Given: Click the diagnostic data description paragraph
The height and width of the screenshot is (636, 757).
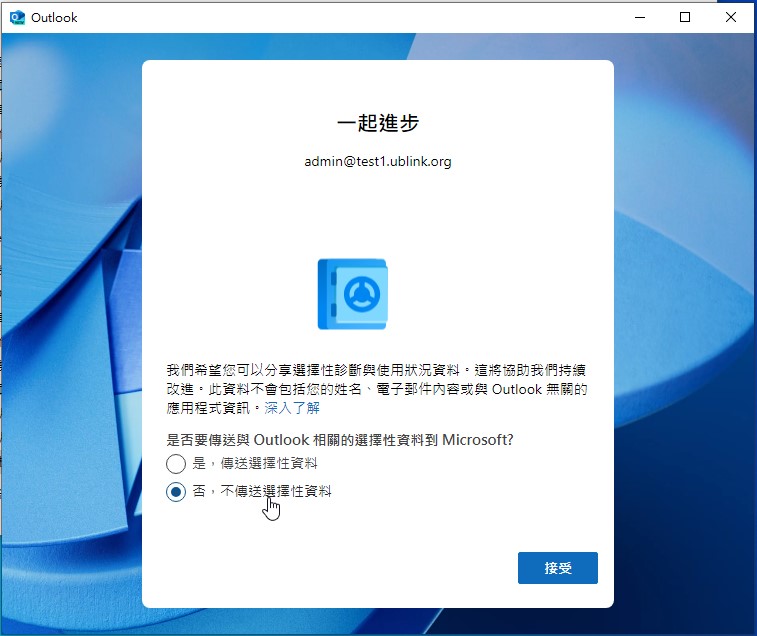Looking at the screenshot, I should click(377, 388).
